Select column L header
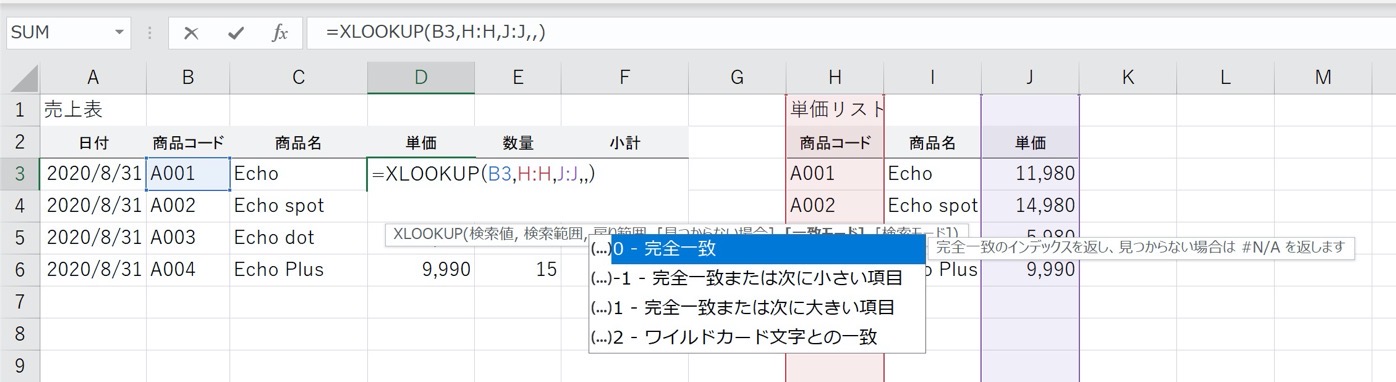Viewport: 1396px width, 382px height. pyautogui.click(x=1225, y=78)
